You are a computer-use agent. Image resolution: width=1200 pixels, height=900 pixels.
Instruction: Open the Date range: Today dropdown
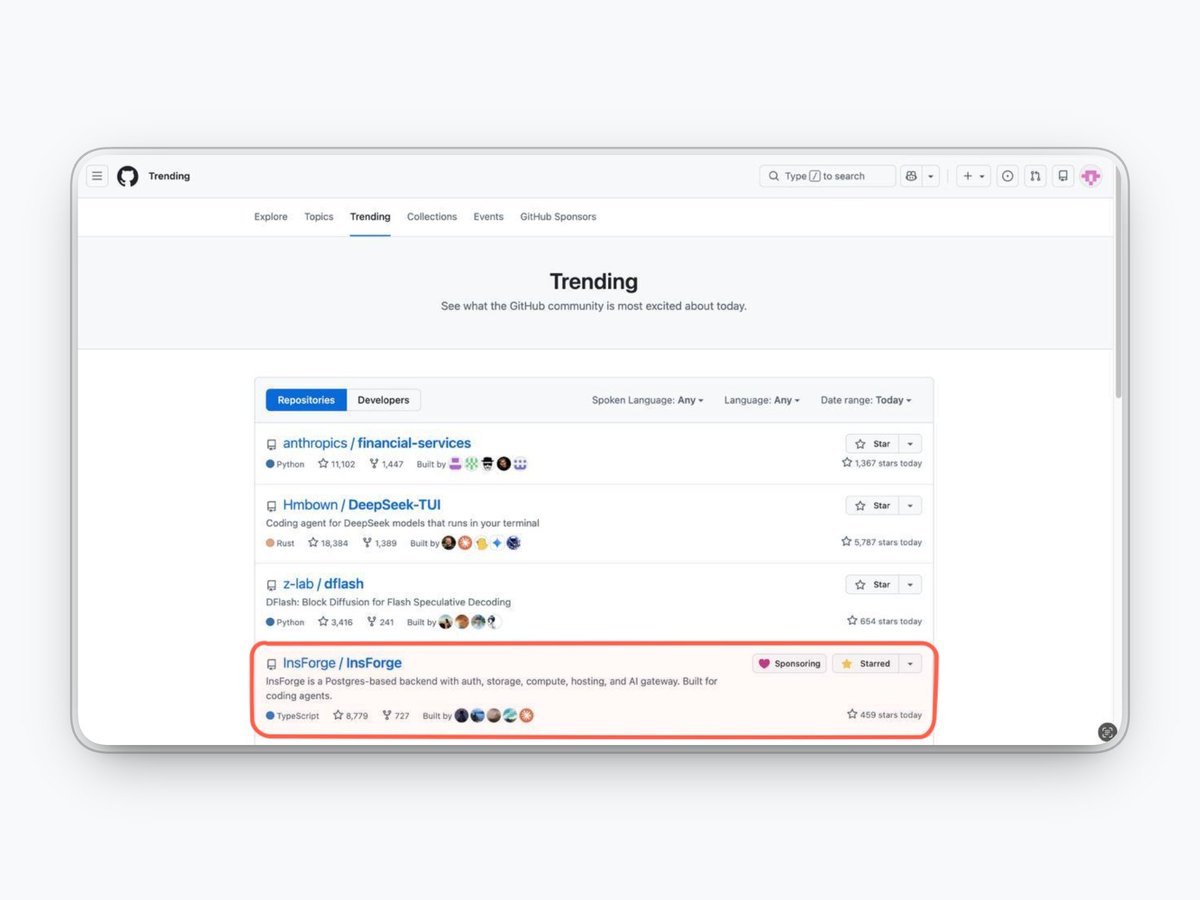pos(866,400)
